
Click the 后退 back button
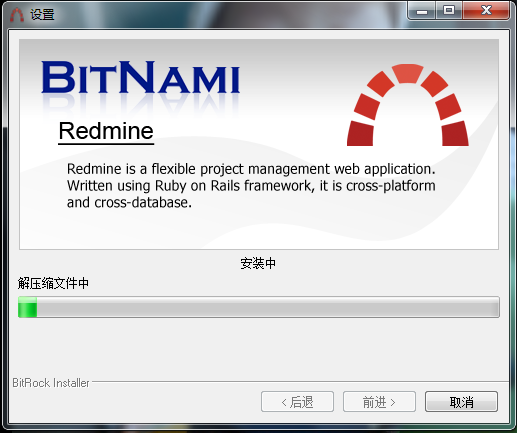(x=297, y=402)
